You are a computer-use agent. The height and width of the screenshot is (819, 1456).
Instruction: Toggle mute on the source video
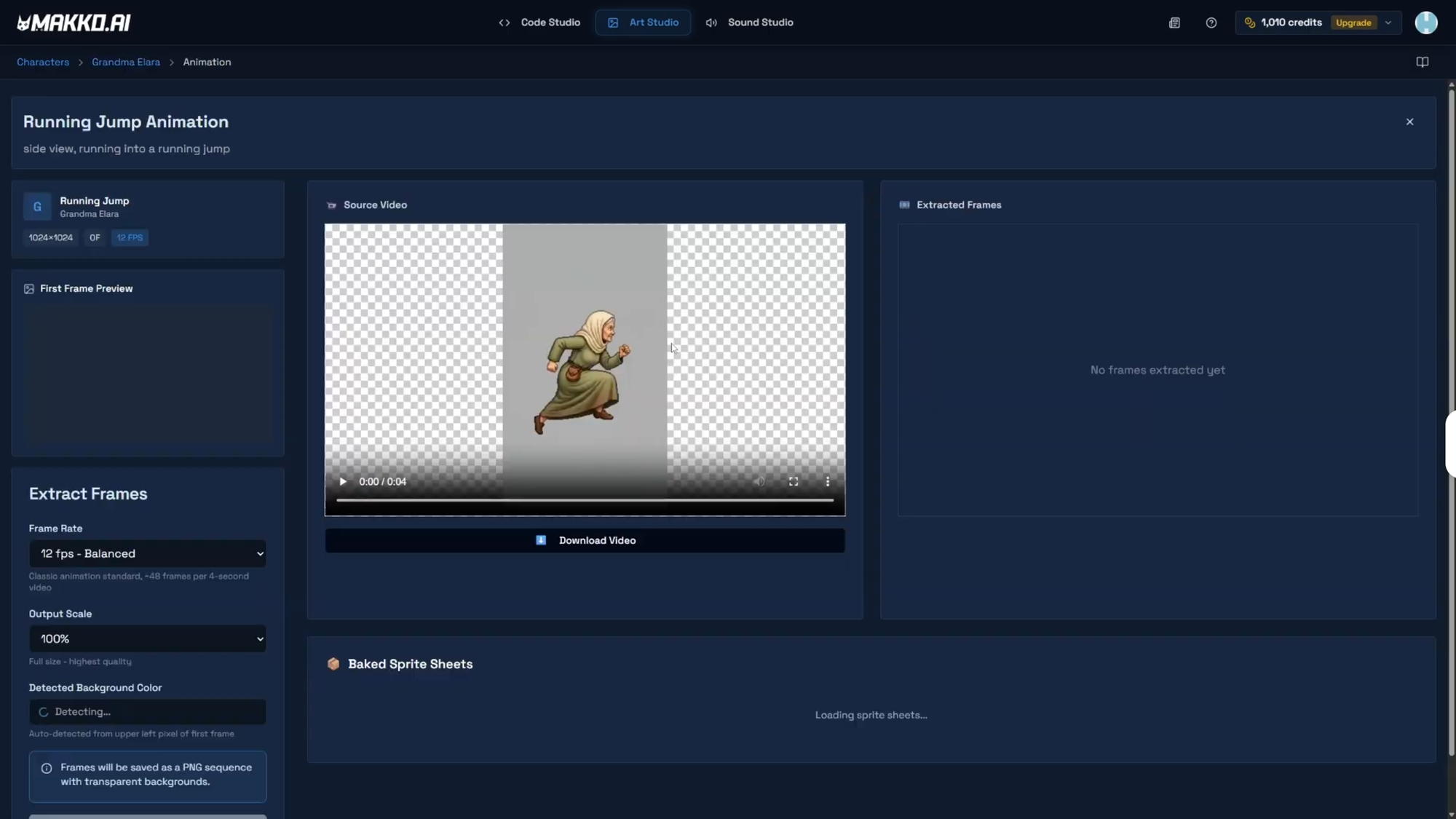pyautogui.click(x=759, y=481)
